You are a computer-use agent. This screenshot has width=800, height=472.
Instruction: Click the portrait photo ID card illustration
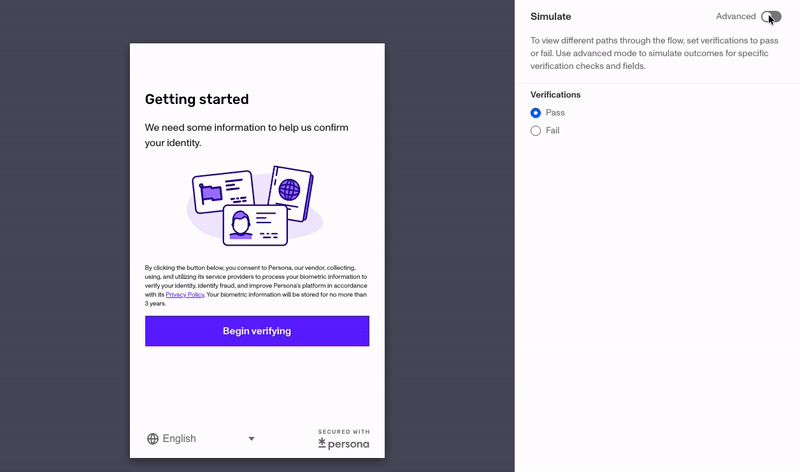coord(255,225)
